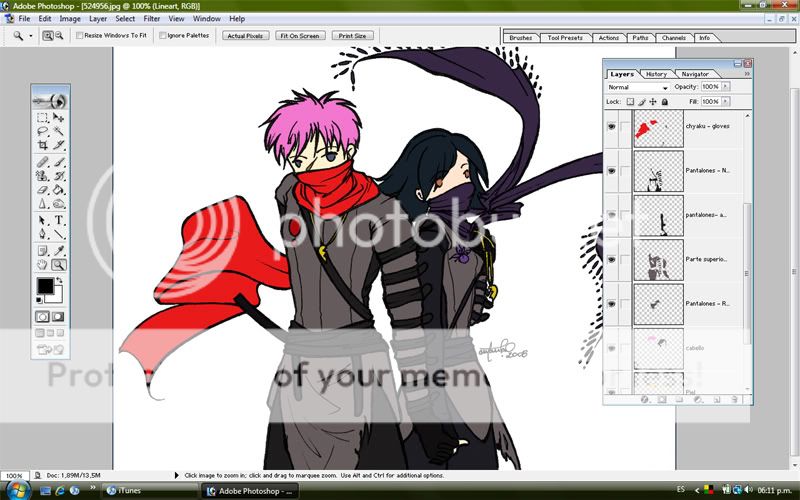This screenshot has height=500, width=800.
Task: Select the Hand tool
Action: coord(43,265)
